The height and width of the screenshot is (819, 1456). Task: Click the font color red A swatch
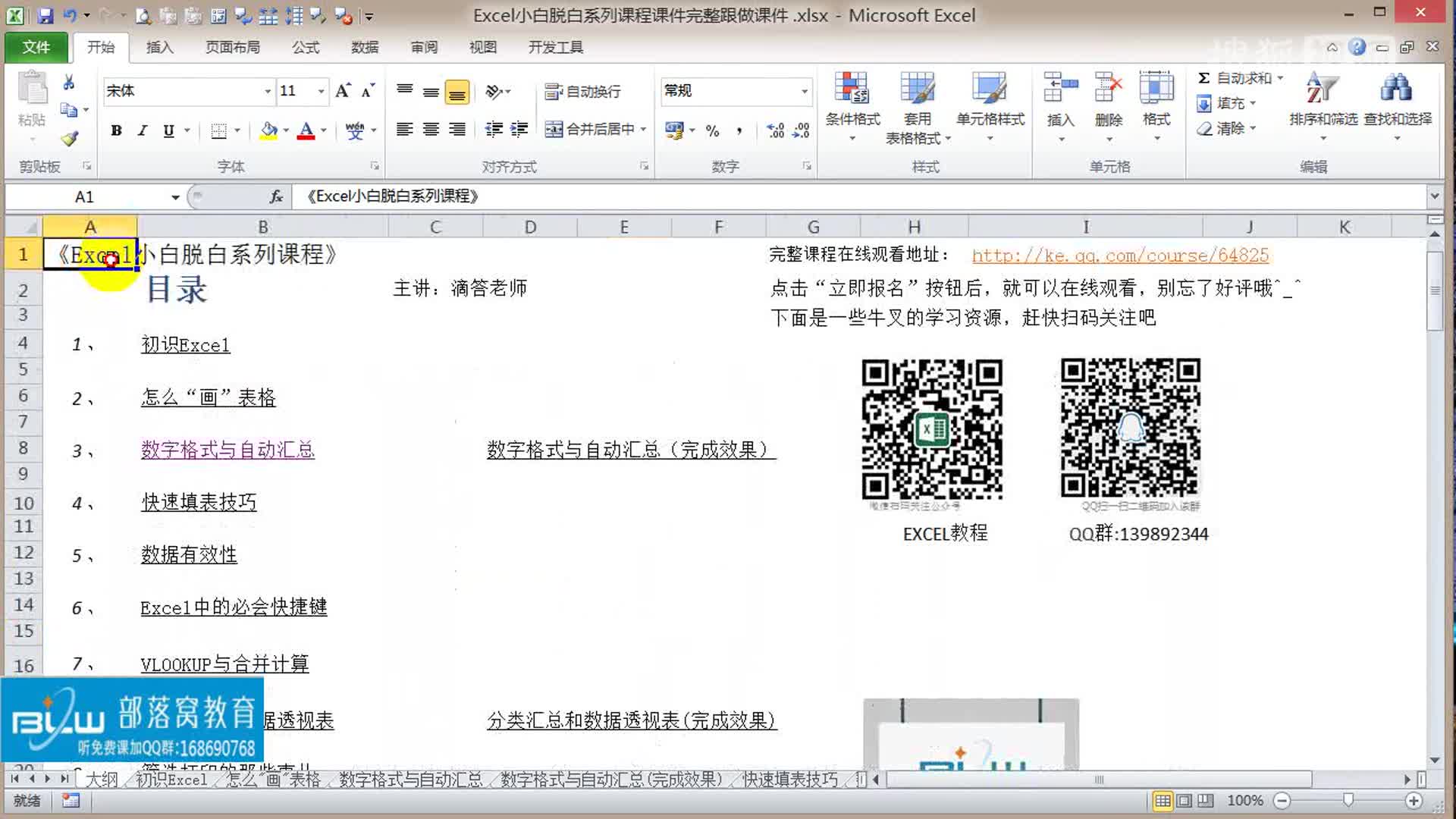click(306, 130)
